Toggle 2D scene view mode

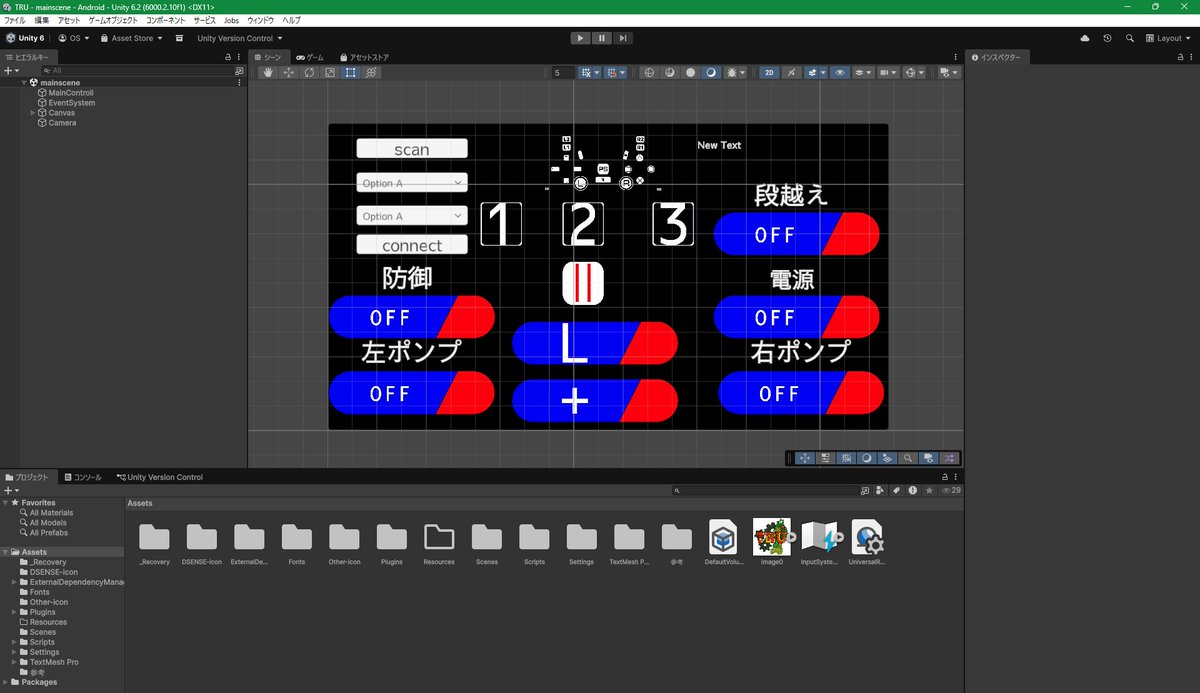point(769,72)
